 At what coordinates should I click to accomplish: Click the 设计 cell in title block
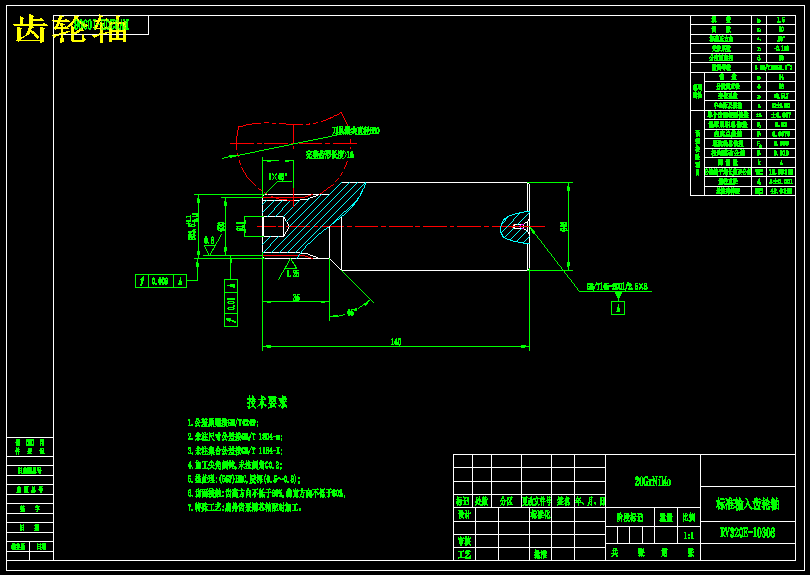[x=464, y=515]
